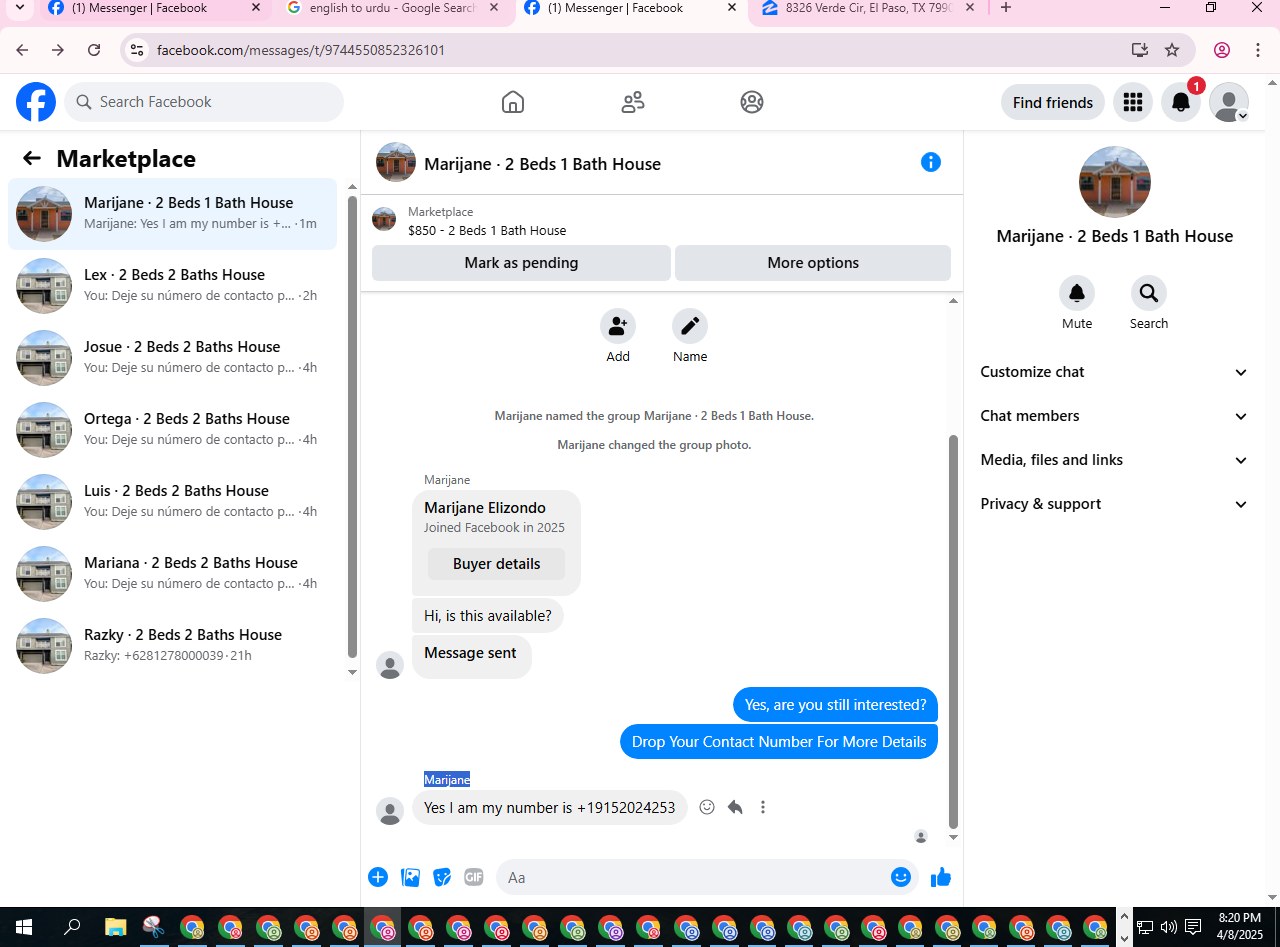Click the back arrow beside Marketplace
Screen dimensions: 1280x947
pyautogui.click(x=32, y=158)
